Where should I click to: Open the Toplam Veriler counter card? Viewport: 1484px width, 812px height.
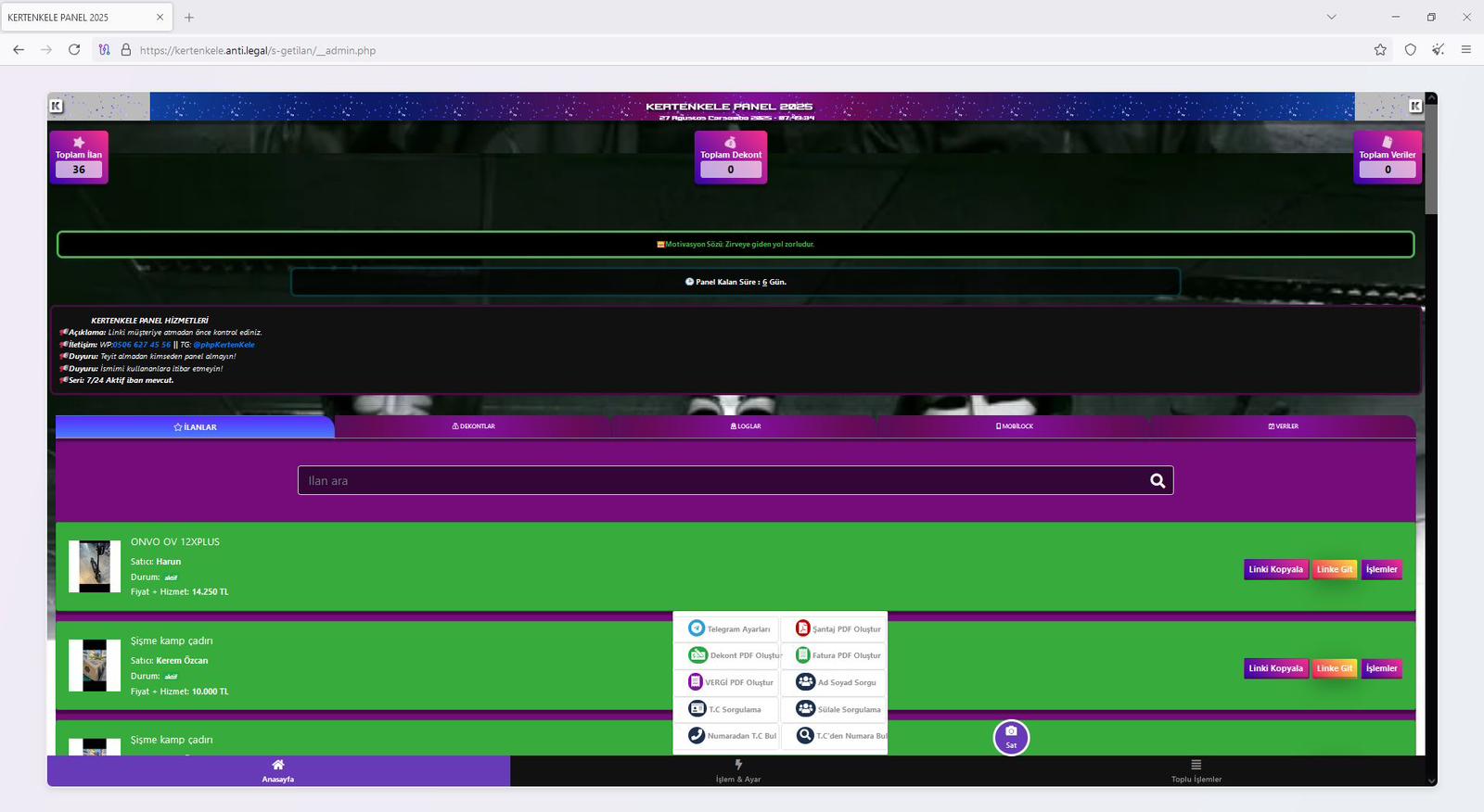1387,158
